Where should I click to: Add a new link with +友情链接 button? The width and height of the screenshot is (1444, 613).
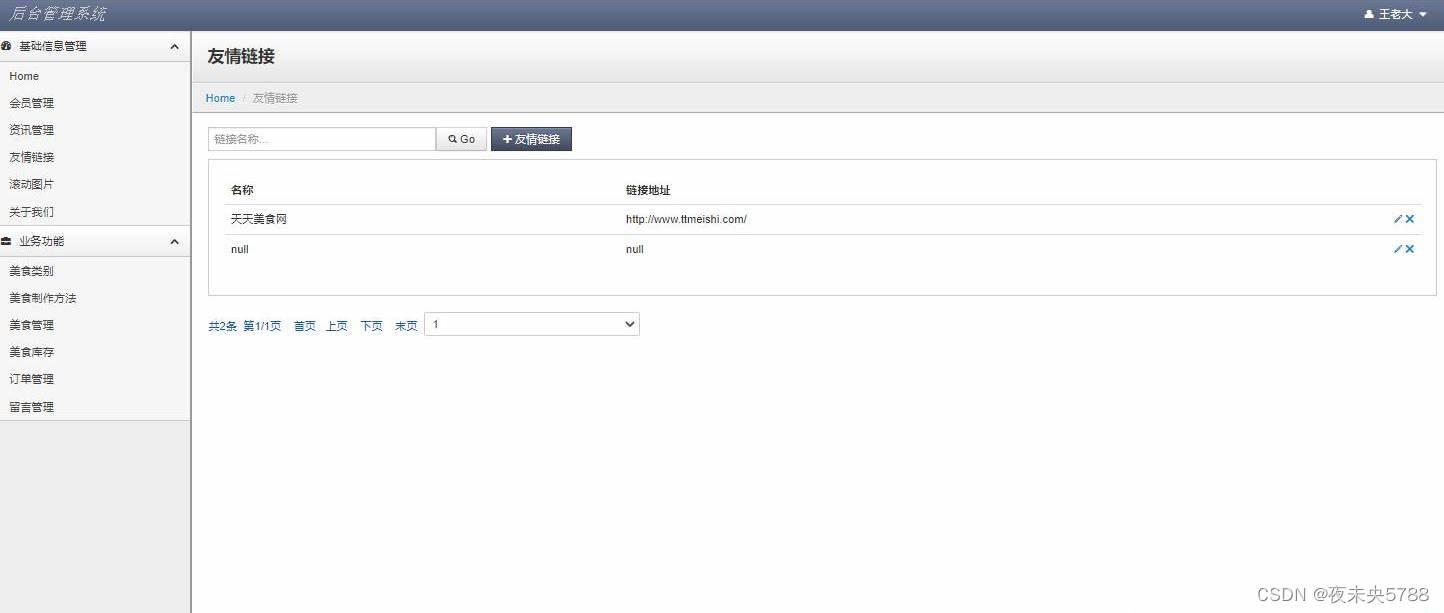point(531,139)
